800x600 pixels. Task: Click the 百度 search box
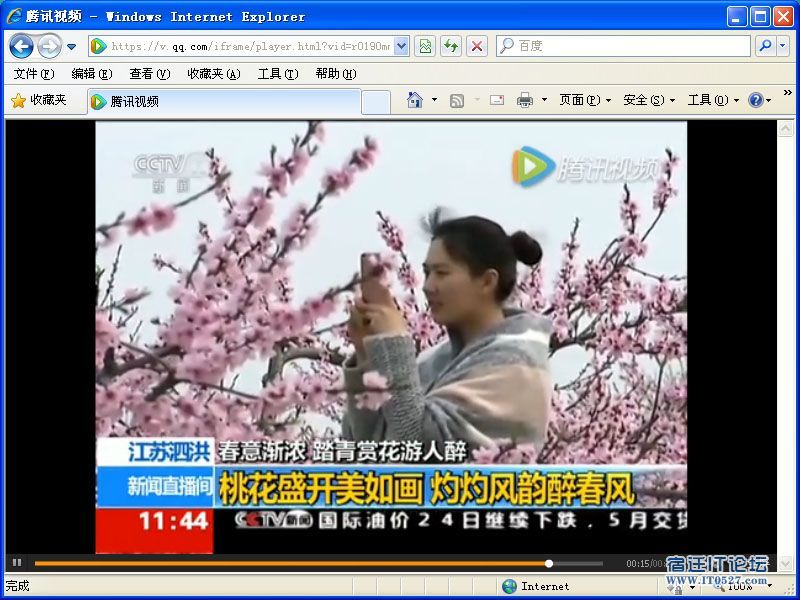(623, 46)
